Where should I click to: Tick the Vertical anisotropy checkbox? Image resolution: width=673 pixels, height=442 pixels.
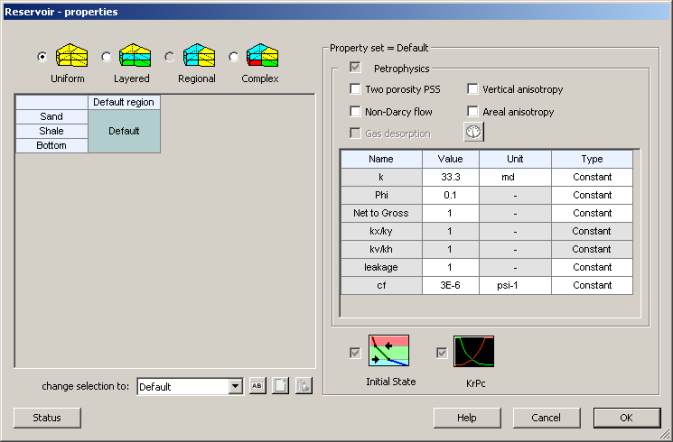(x=473, y=90)
